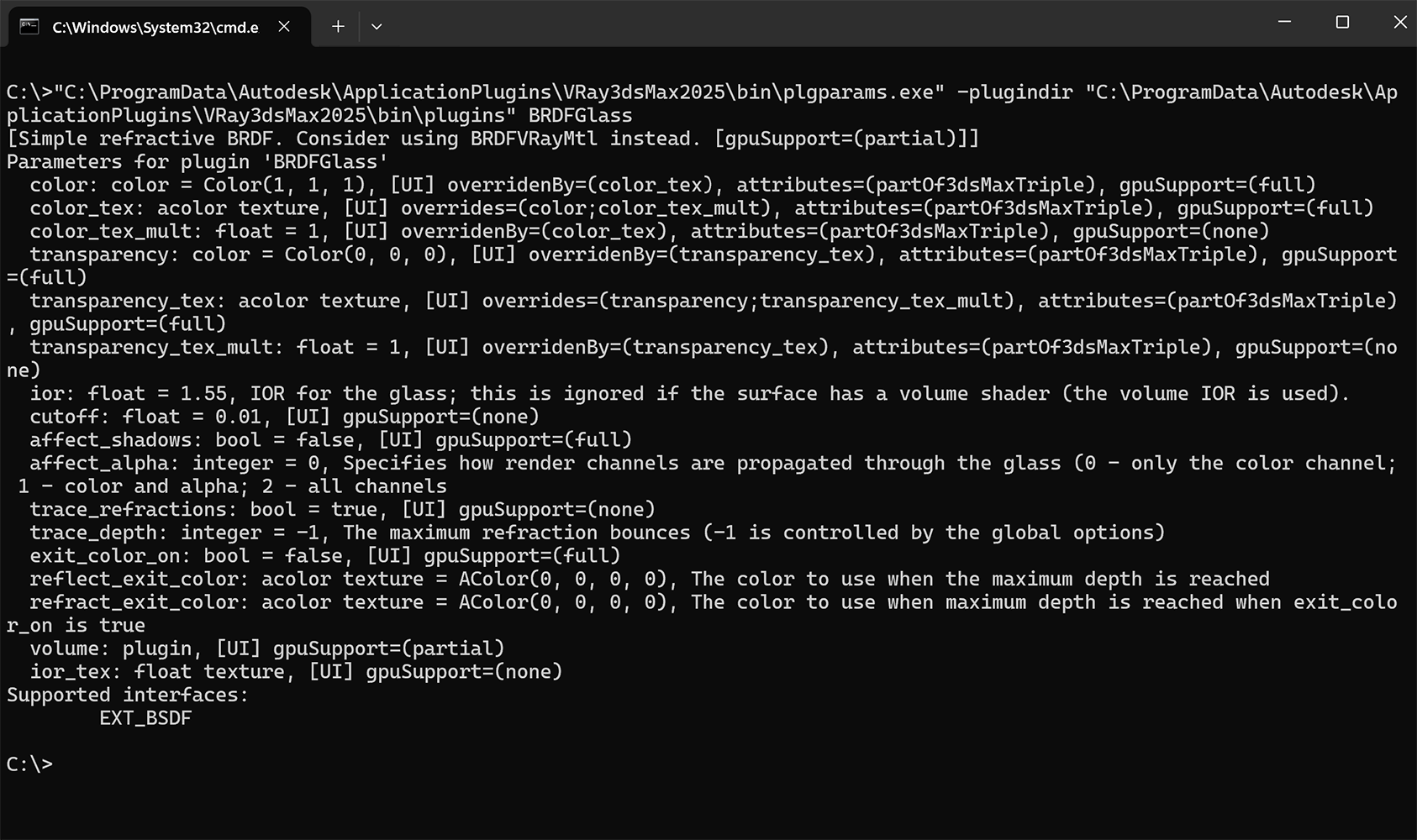
Task: Expand the new tab profile dropdown chevron
Action: (x=377, y=27)
